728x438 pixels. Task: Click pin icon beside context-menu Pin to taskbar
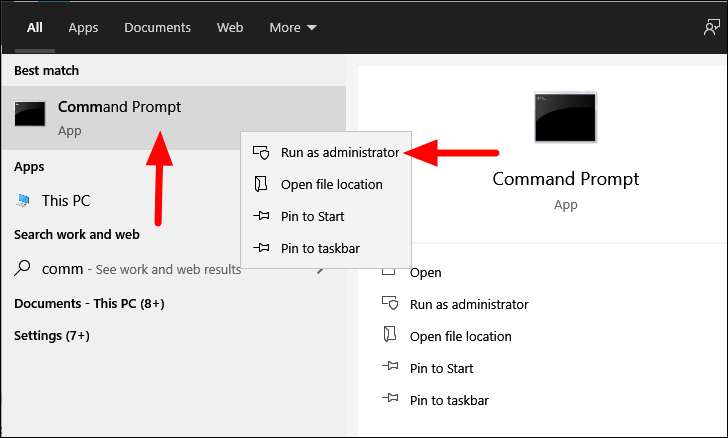tap(261, 248)
